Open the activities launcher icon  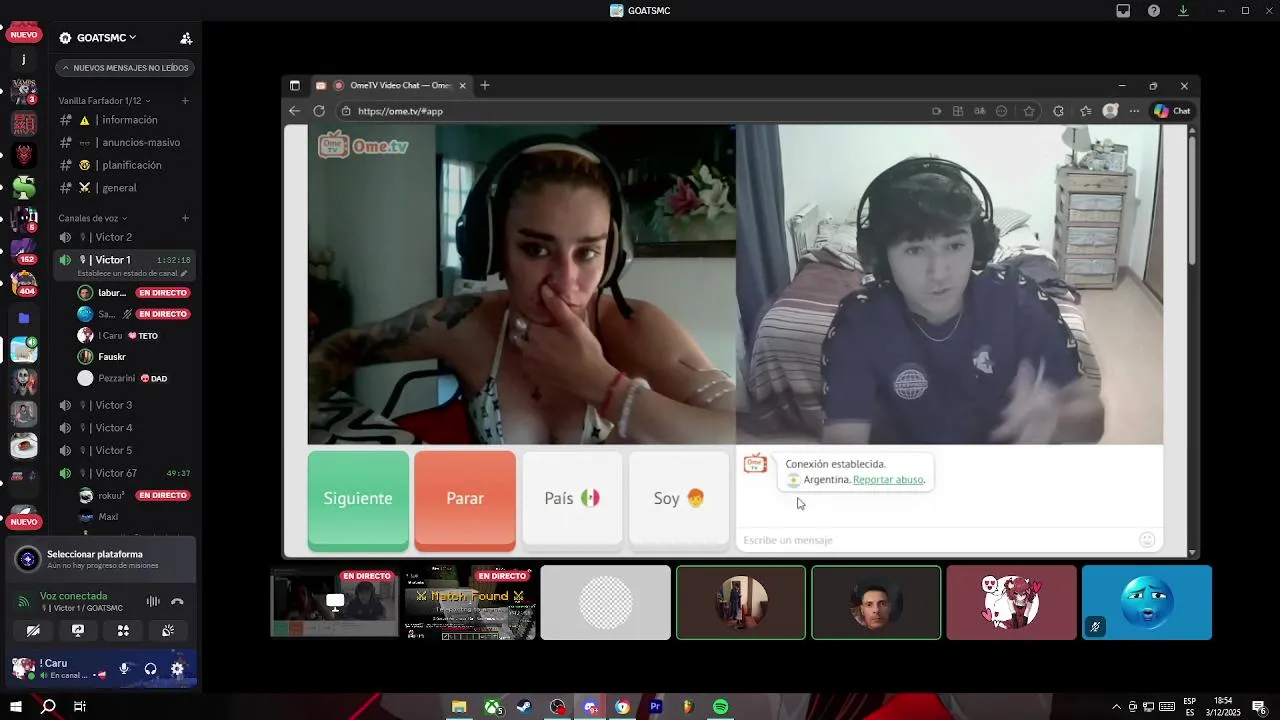[x=123, y=631]
